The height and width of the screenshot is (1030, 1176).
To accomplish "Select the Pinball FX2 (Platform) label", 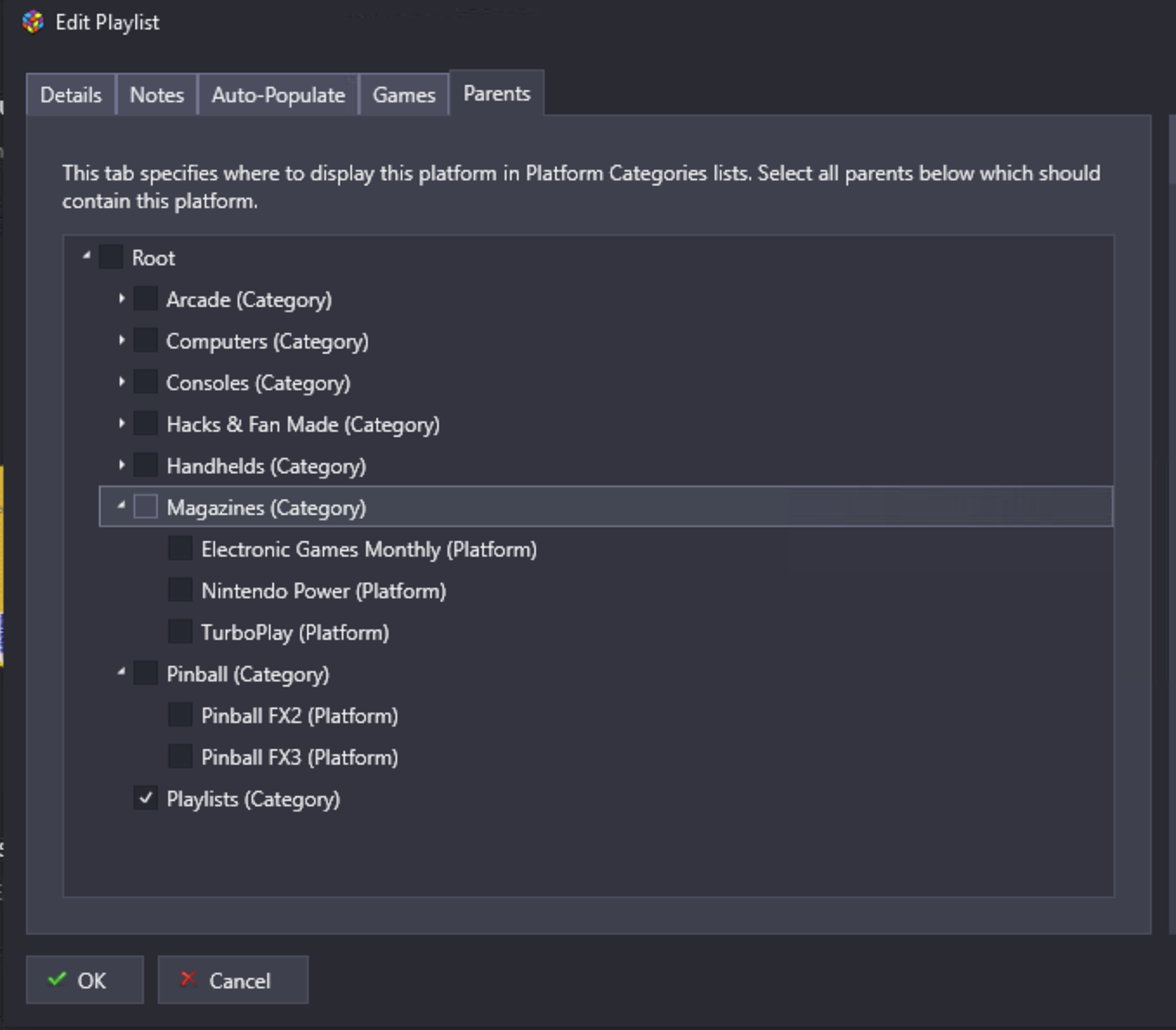I will point(300,716).
